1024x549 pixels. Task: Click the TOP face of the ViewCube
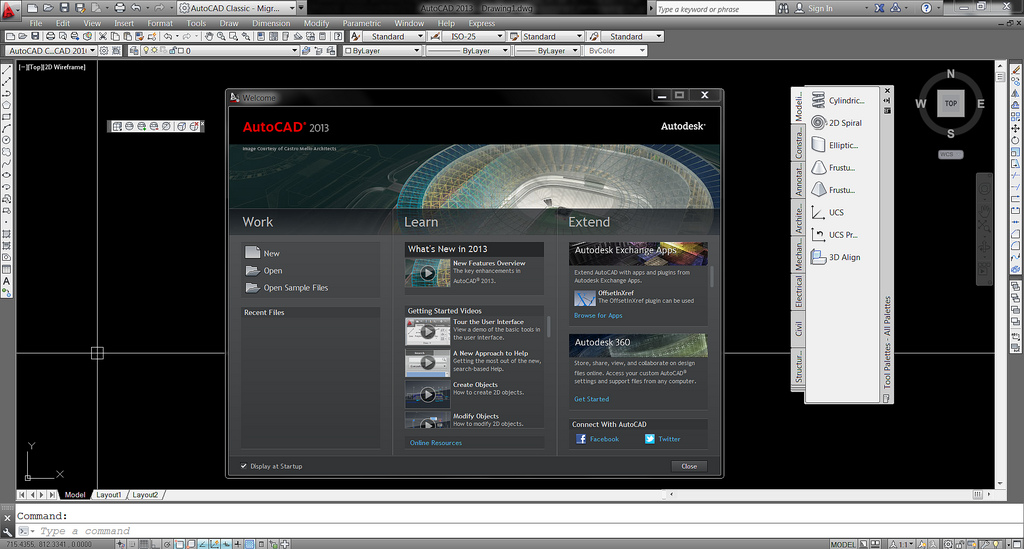pyautogui.click(x=951, y=103)
